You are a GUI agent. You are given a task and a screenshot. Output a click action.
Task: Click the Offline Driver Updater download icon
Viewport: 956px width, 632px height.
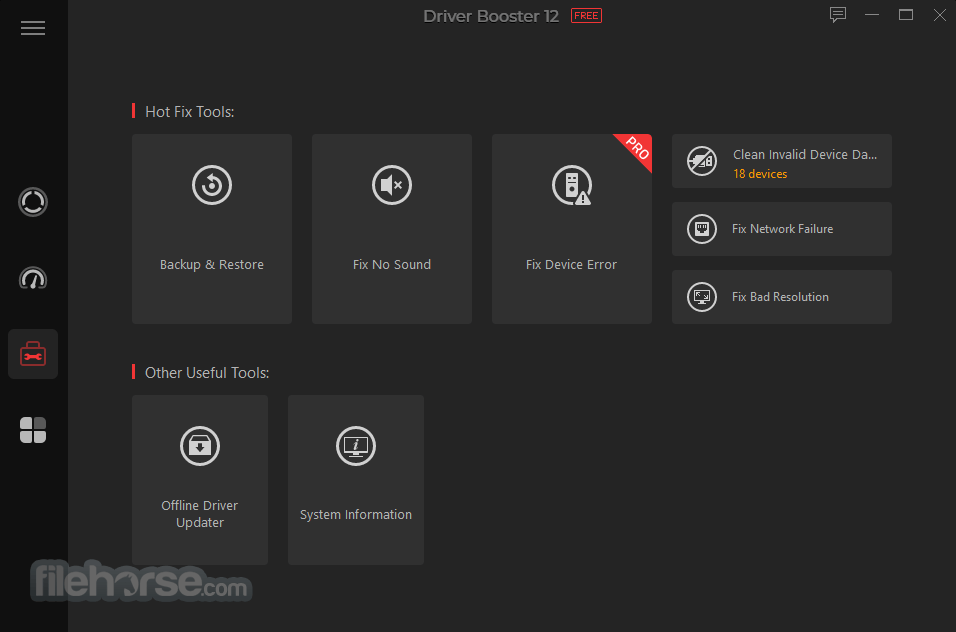click(x=200, y=446)
